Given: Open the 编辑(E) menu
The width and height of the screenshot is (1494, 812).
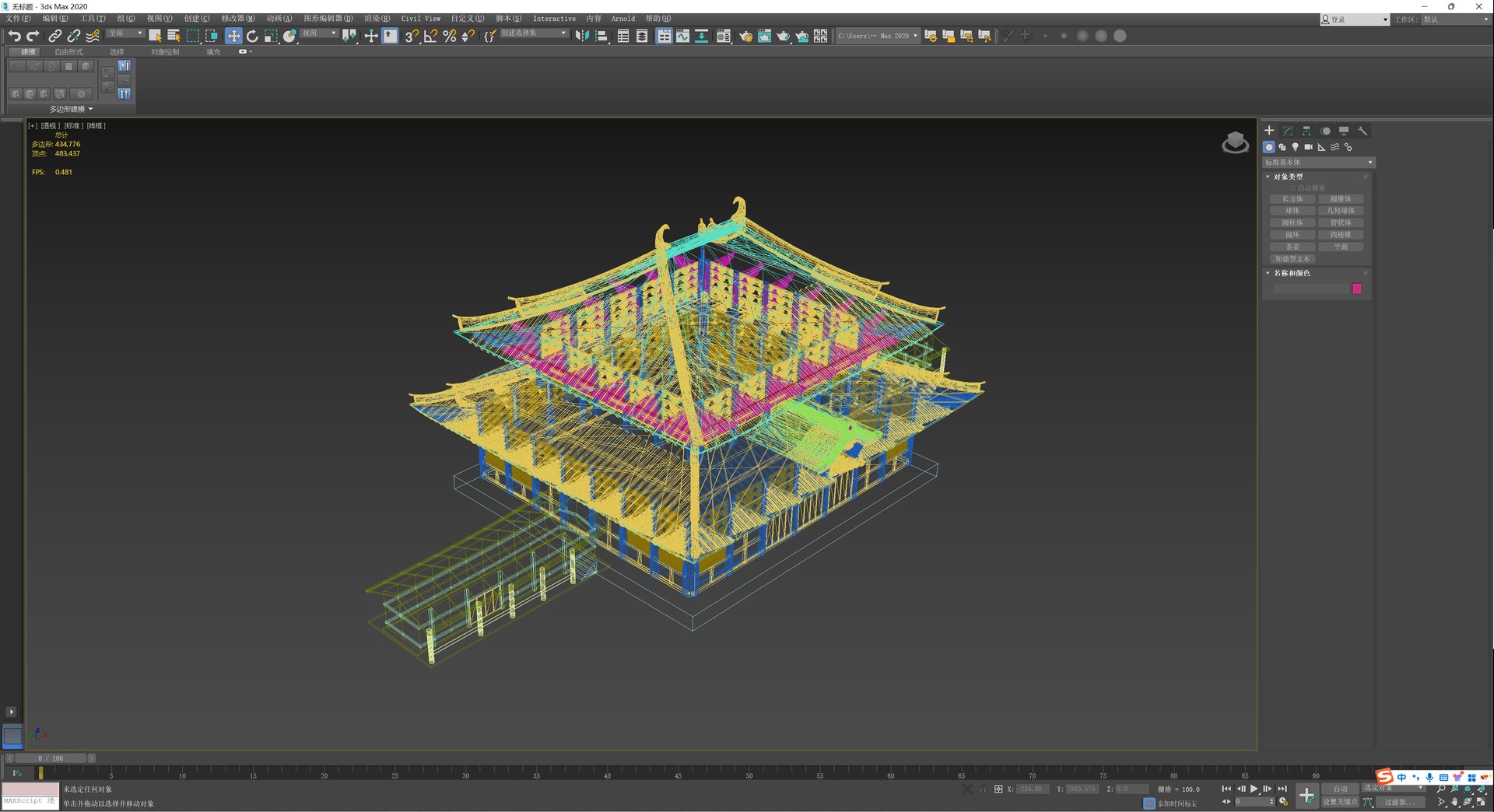Looking at the screenshot, I should click(x=54, y=19).
